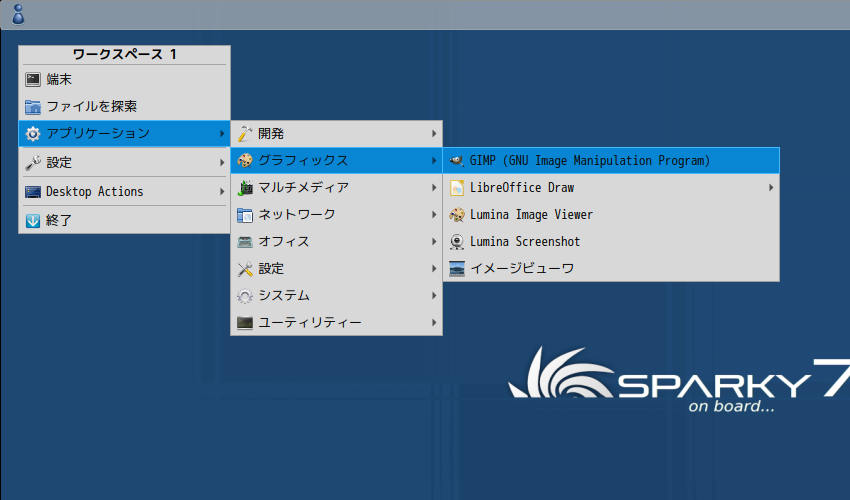The image size is (850, 500).
Task: Open the オフィス category
Action: point(337,242)
